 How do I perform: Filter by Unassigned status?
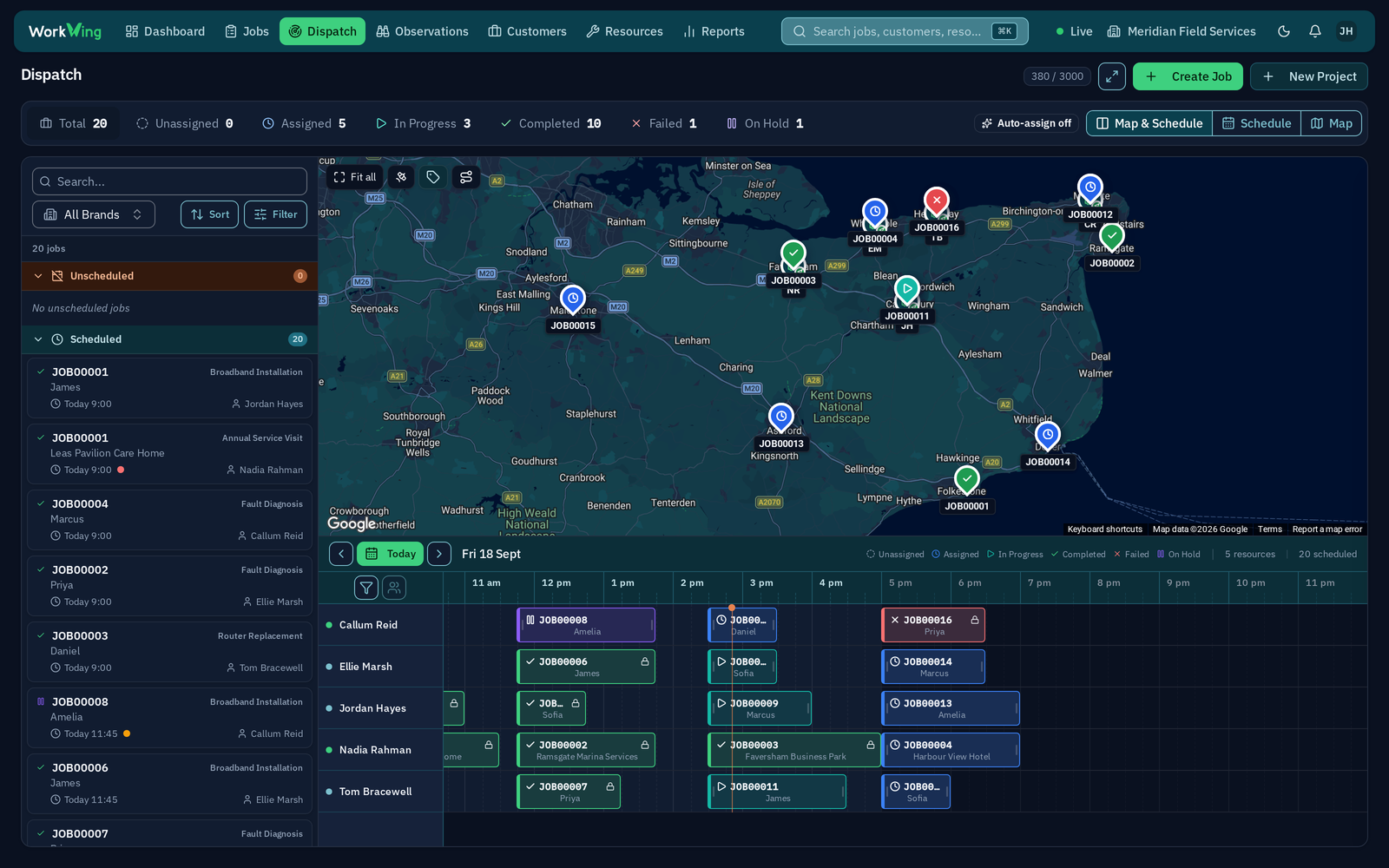point(185,123)
